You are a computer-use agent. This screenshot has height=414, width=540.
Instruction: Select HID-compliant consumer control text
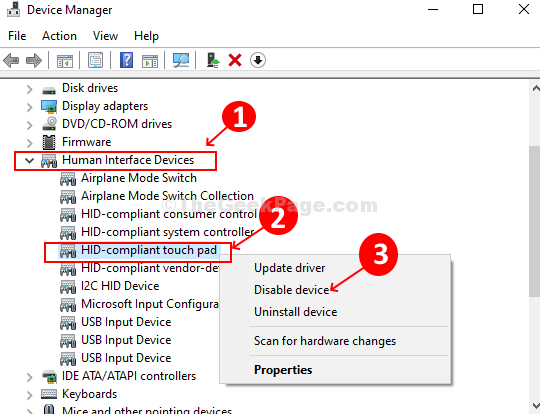[x=169, y=214]
